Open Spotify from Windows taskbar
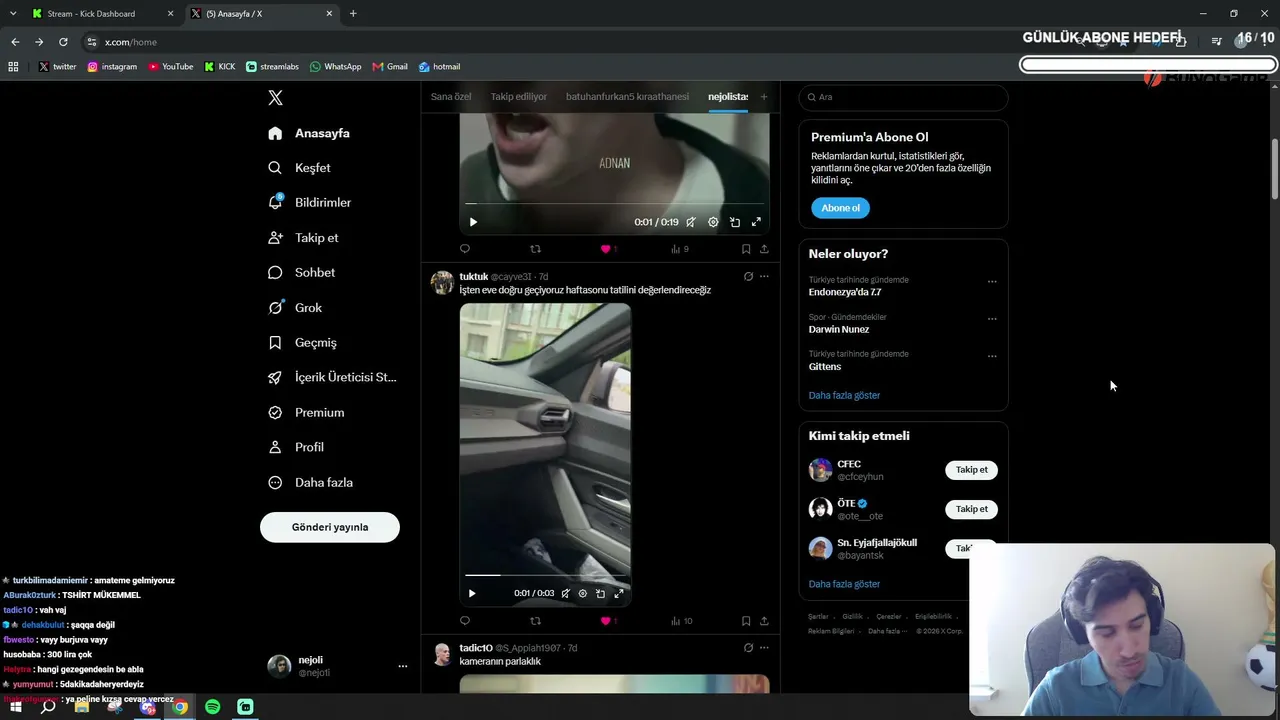The image size is (1280, 720). click(x=212, y=707)
